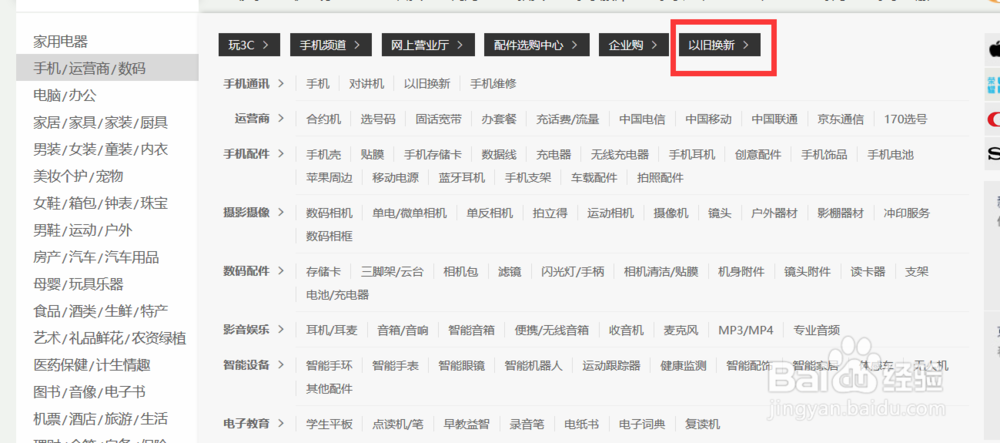
Task: Select 女鞋/箱包/钟表/珠宝 category
Action: tap(101, 203)
